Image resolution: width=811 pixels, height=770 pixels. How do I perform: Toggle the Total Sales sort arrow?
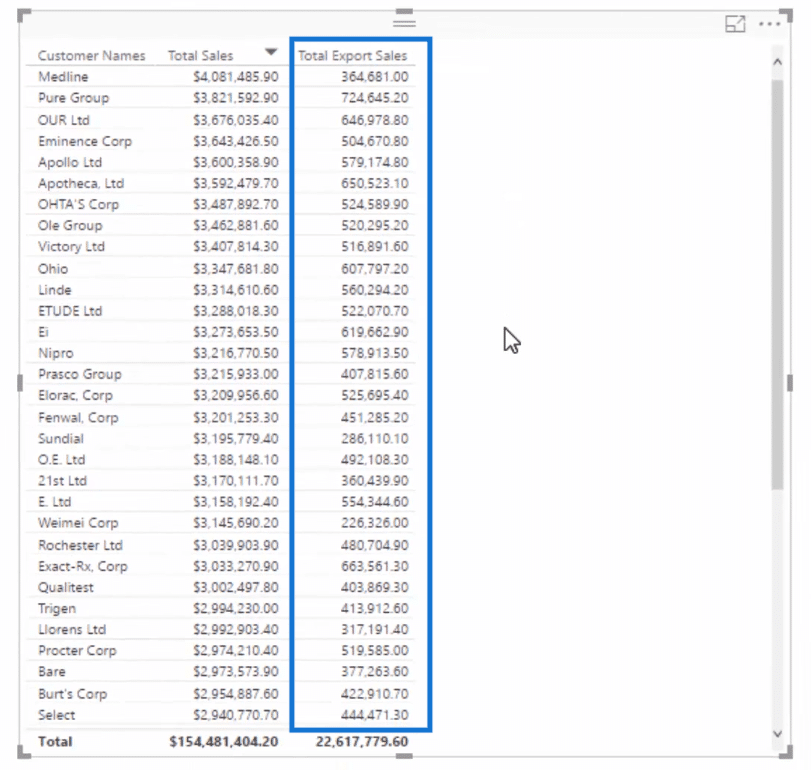[x=271, y=52]
